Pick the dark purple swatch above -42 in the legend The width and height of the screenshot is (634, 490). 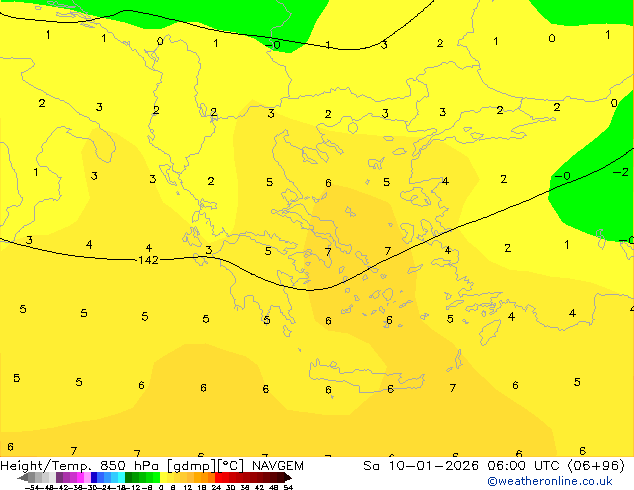click(x=59, y=477)
